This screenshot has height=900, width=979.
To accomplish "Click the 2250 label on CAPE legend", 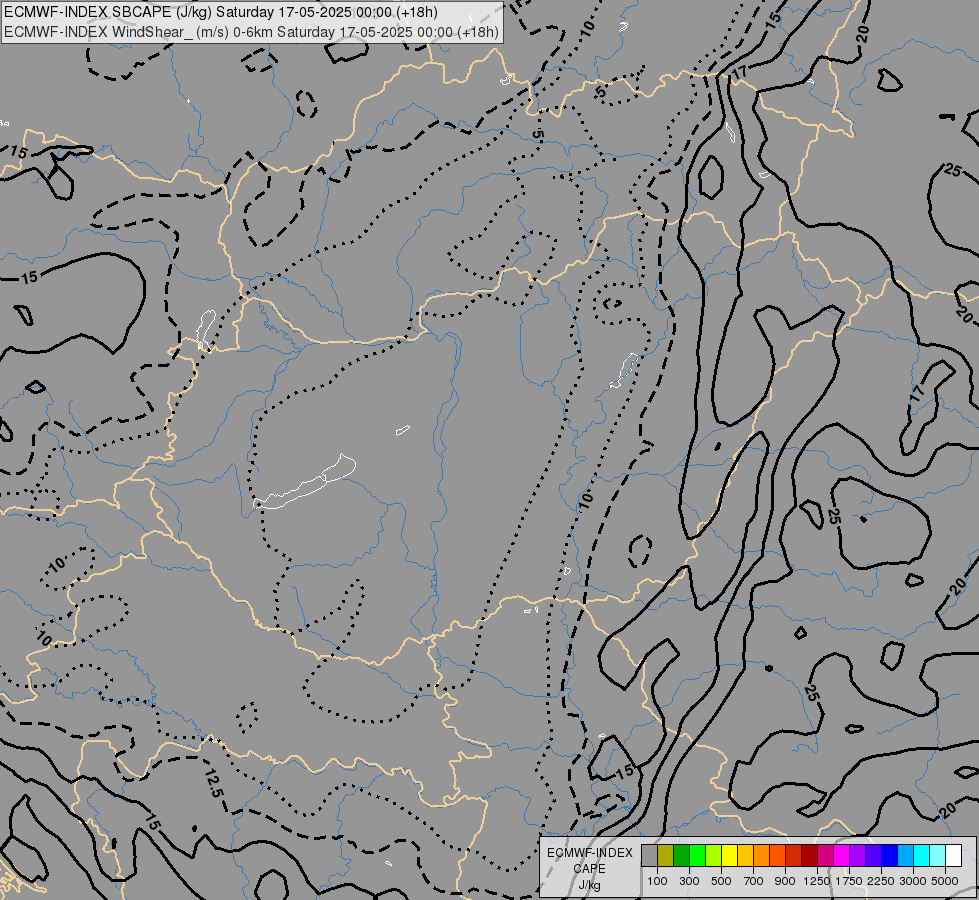I will [881, 881].
